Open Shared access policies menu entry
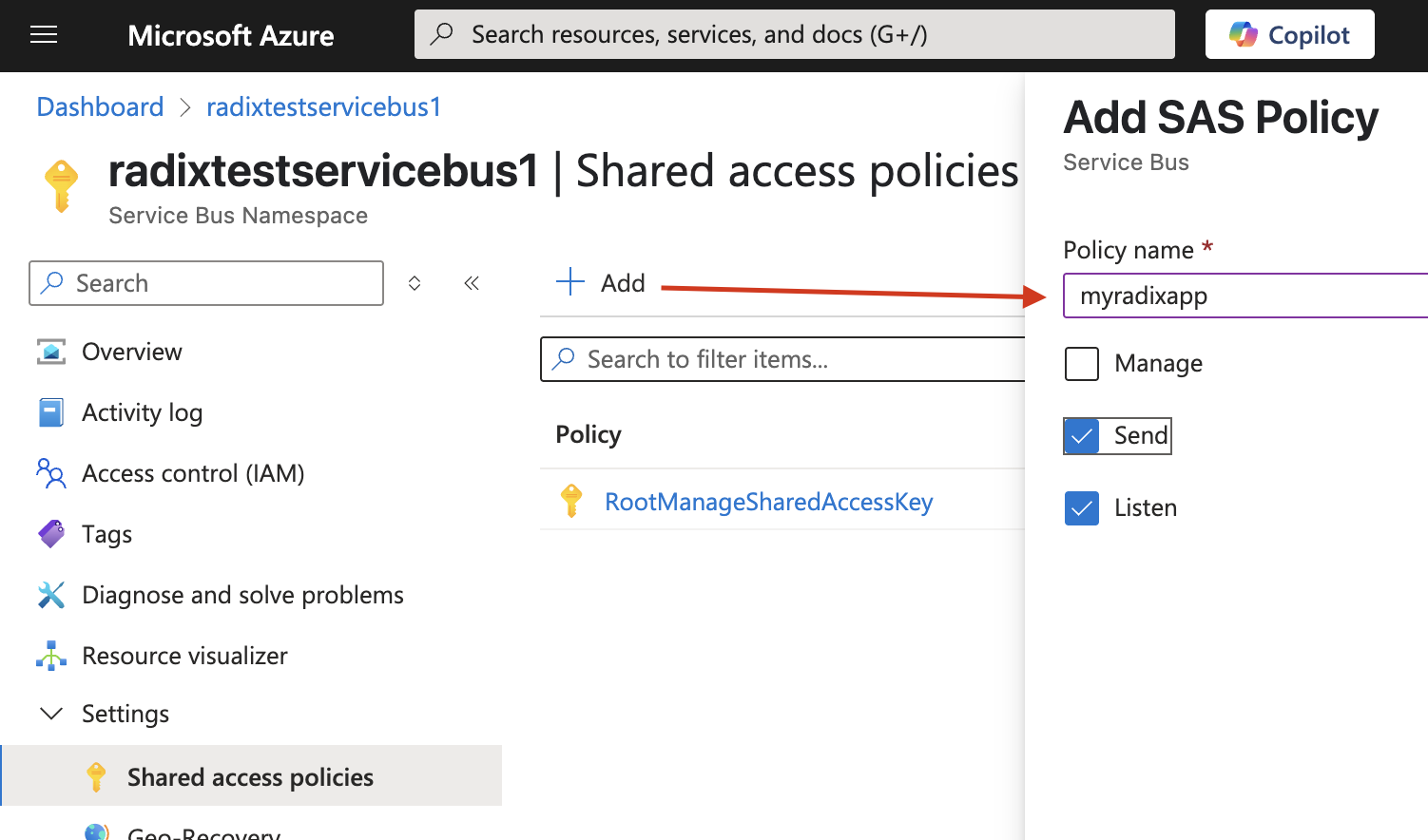Viewport: 1428px width, 840px height. 249,776
